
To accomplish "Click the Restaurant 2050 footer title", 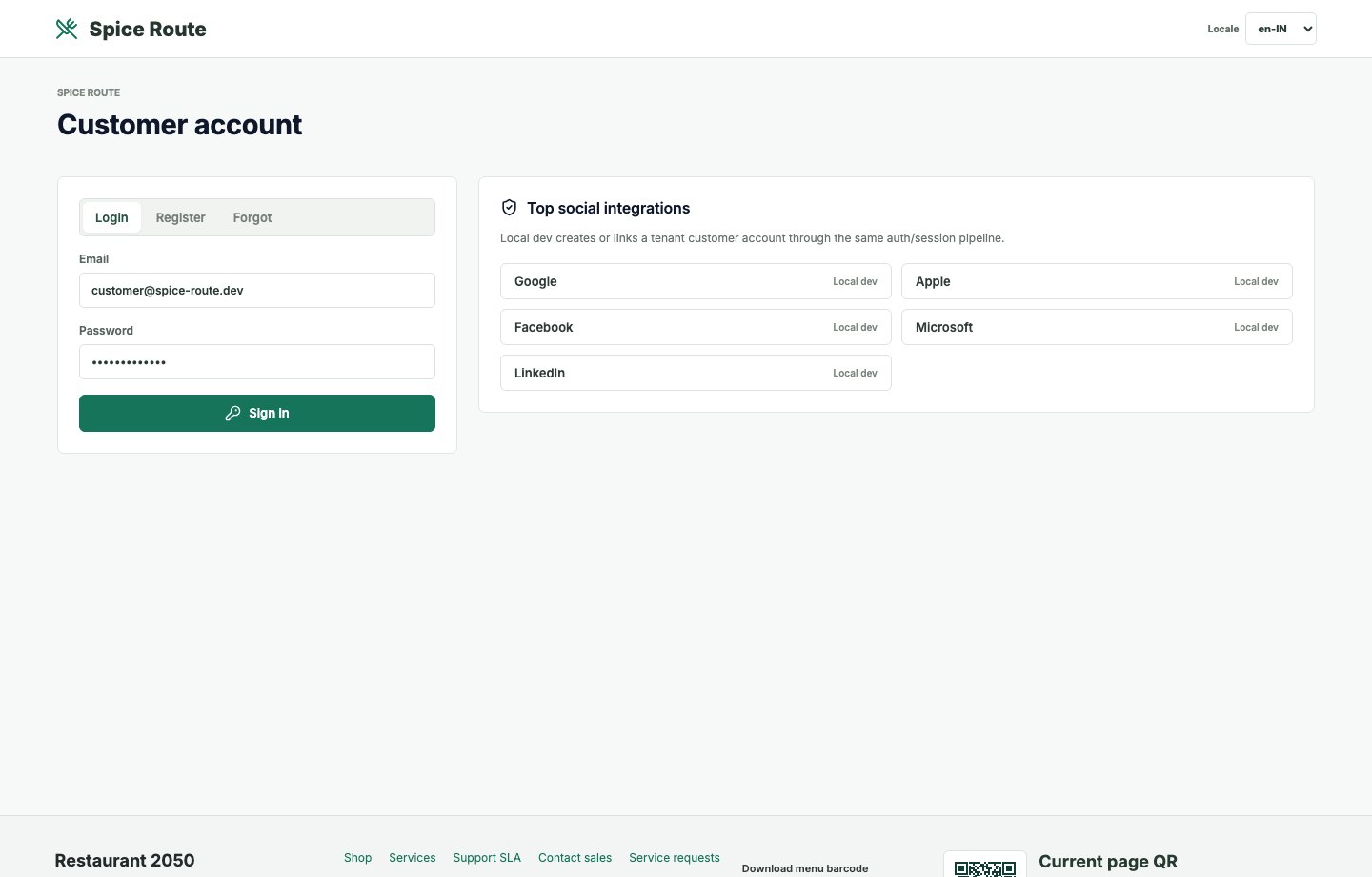I will coord(125,861).
